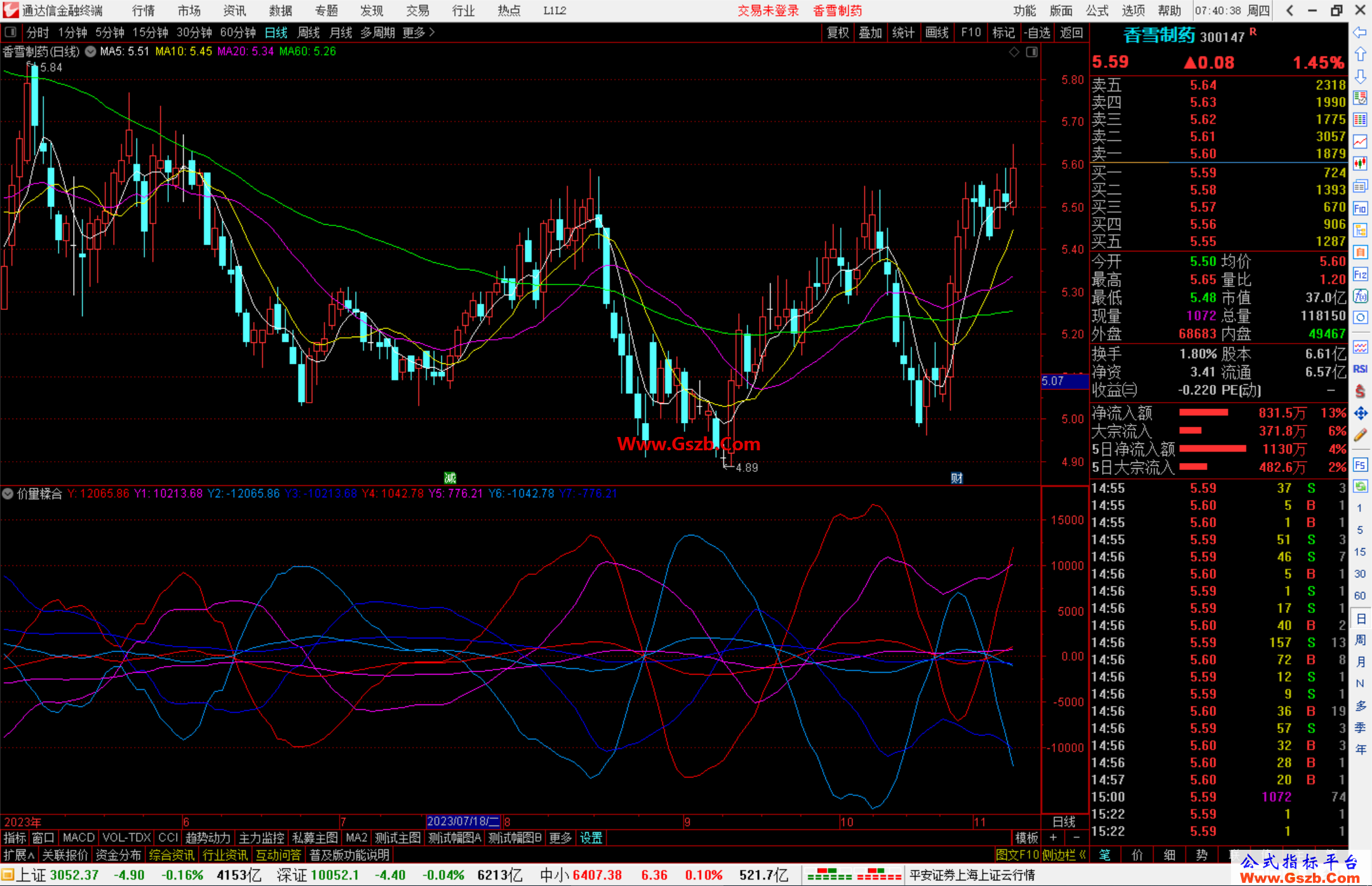The width and height of the screenshot is (1372, 886).
Task: Select the pencil drawing tool icon
Action: 1360,435
